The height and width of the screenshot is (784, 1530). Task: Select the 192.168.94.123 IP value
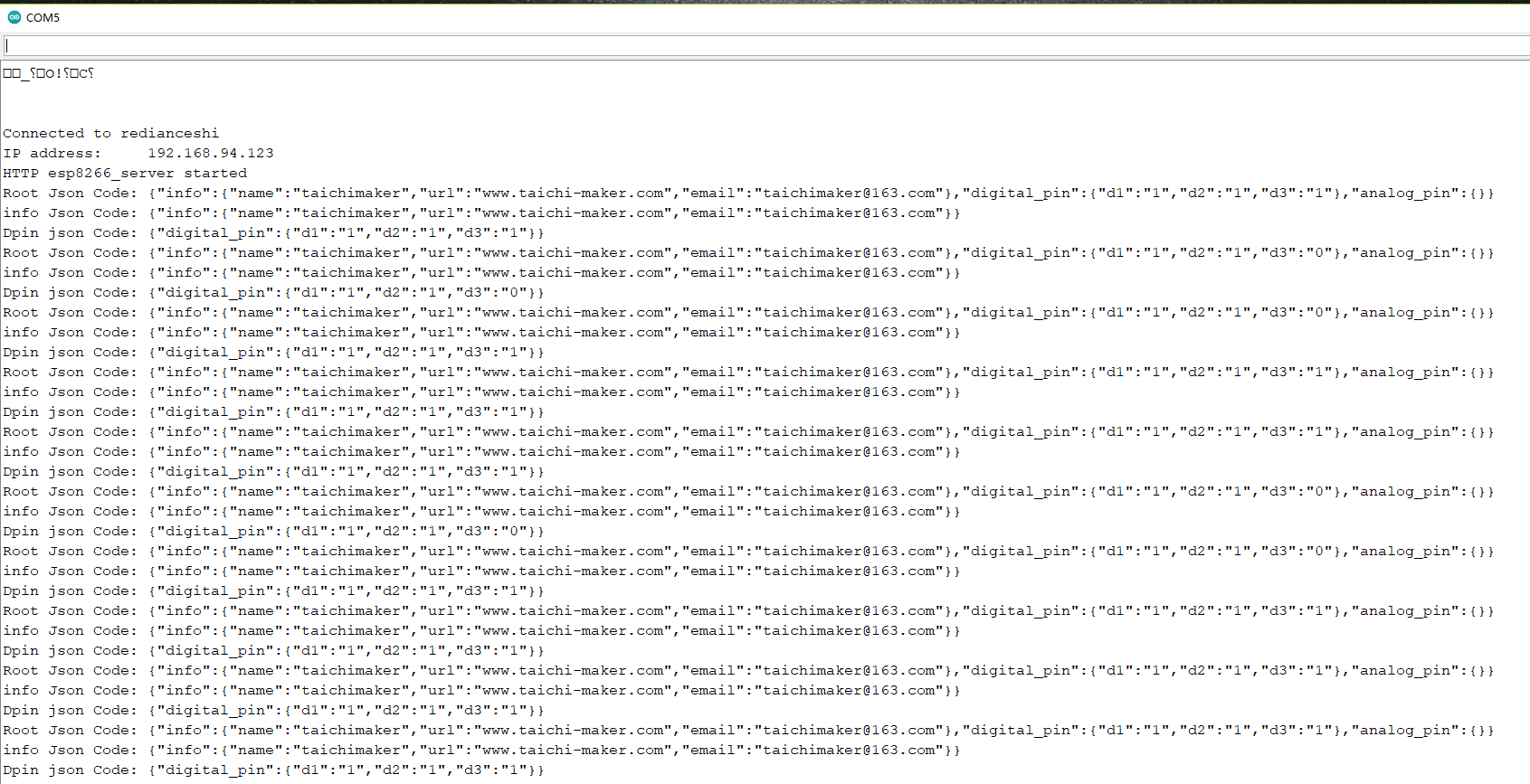pyautogui.click(x=210, y=154)
